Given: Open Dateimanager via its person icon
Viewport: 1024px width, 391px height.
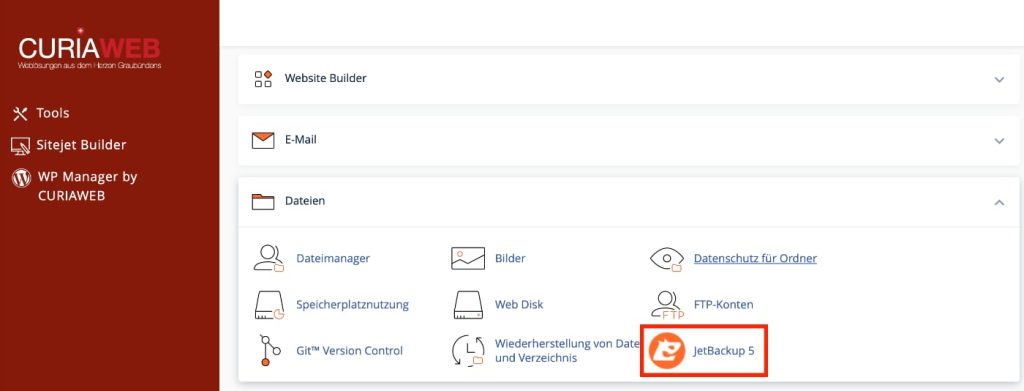Looking at the screenshot, I should (269, 258).
